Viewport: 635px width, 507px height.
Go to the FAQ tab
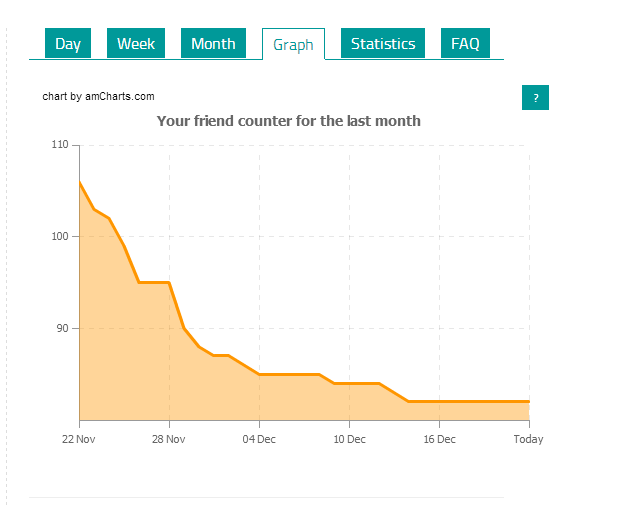coord(465,43)
